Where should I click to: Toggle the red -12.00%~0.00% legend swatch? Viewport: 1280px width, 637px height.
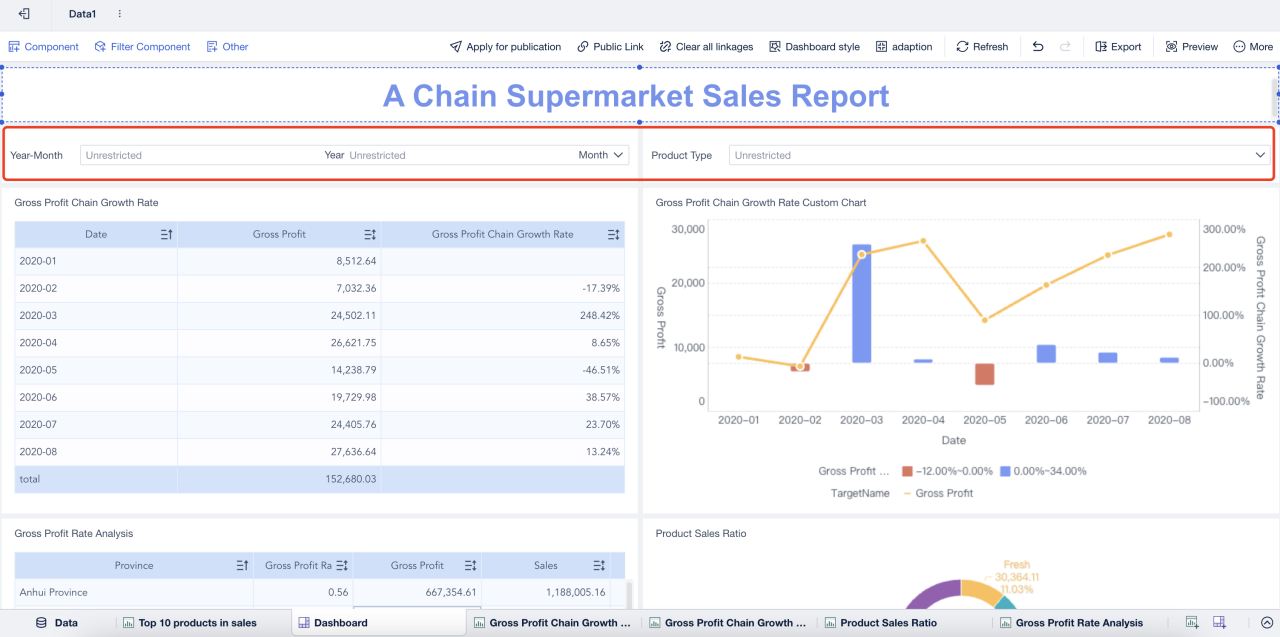pyautogui.click(x=907, y=471)
